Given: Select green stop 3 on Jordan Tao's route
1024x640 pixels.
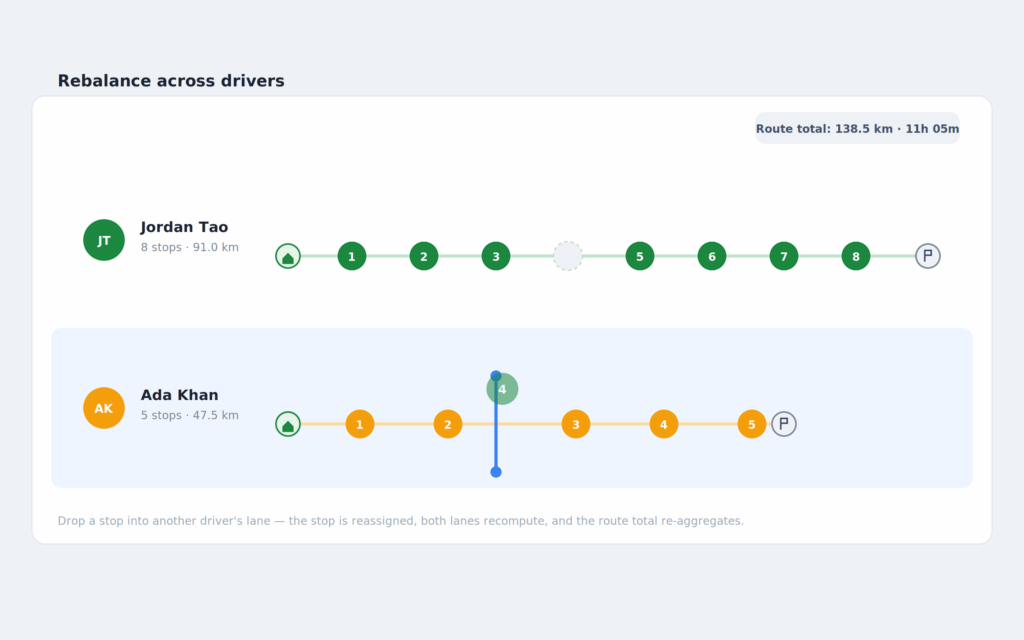Looking at the screenshot, I should (496, 256).
